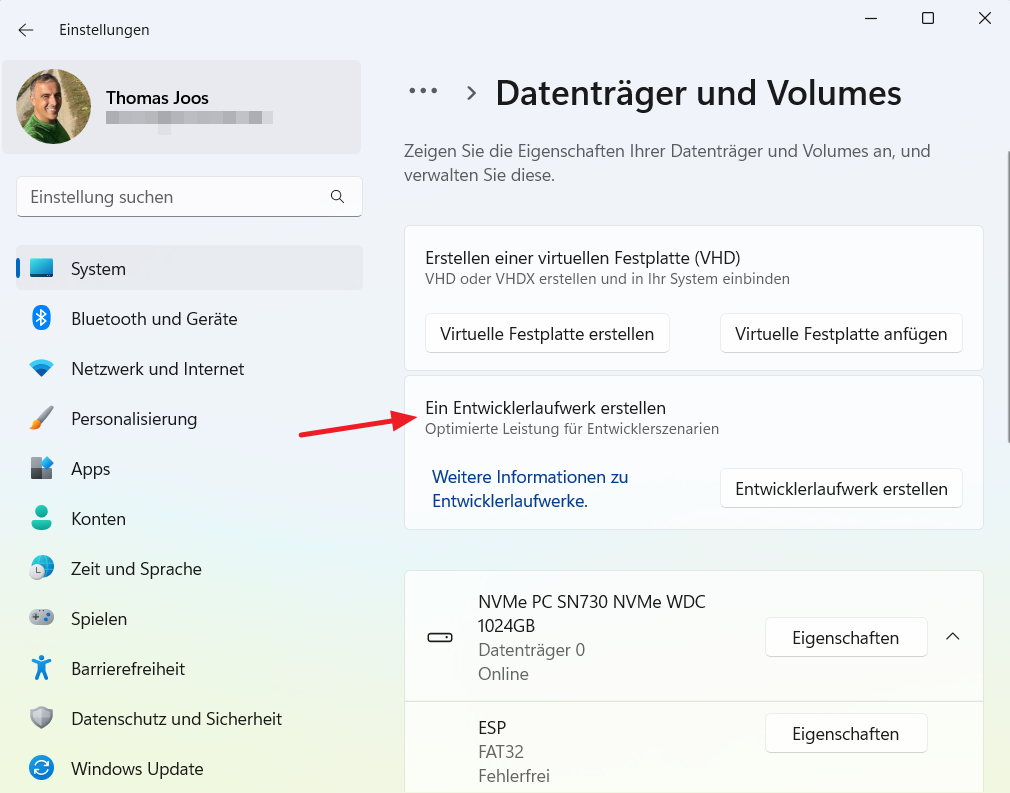Navigate back using the arrow
Viewport: 1010px width, 793px height.
coord(25,29)
